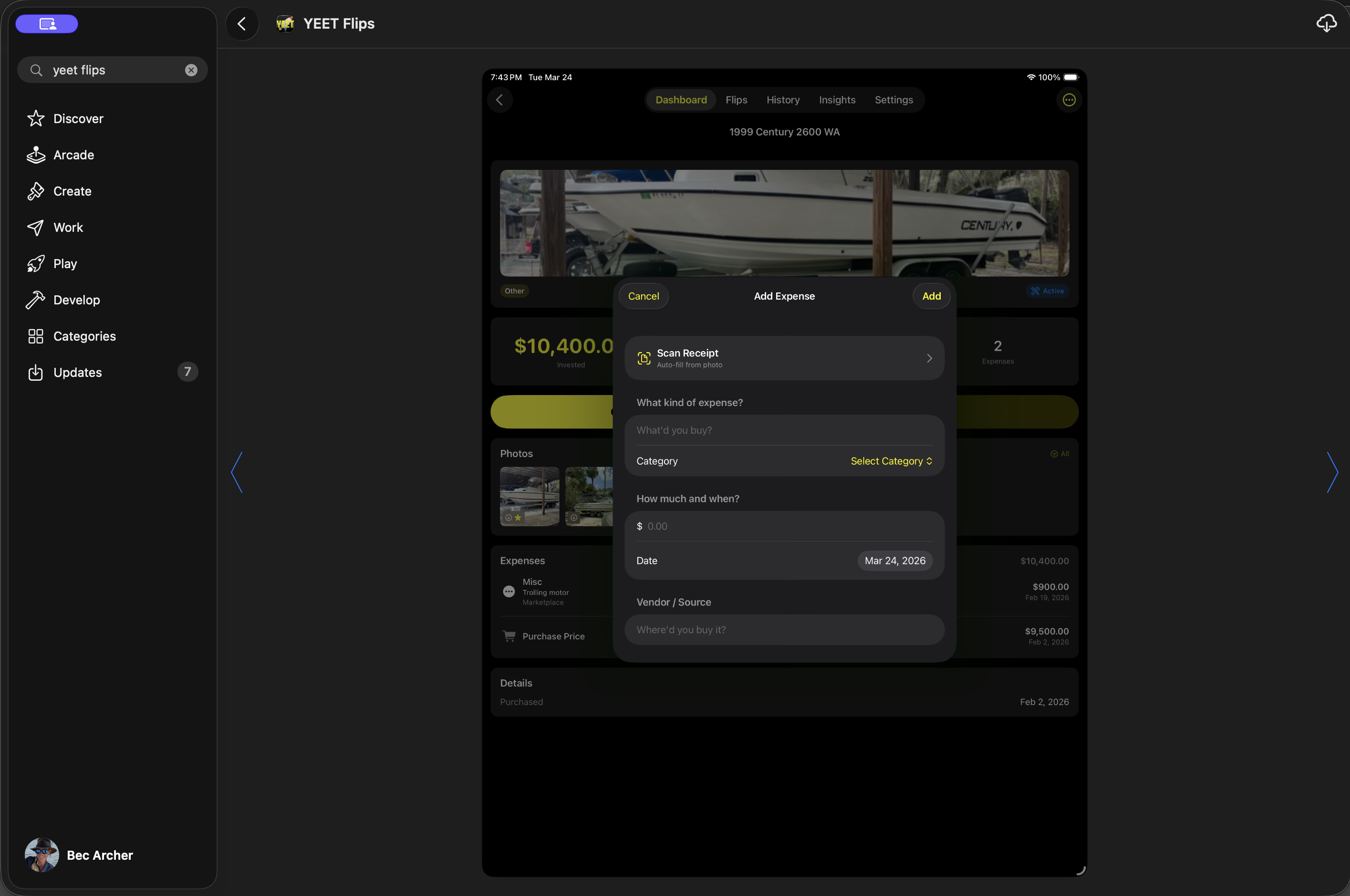Viewport: 1350px width, 896px height.
Task: Open the Mar 24, 2026 date picker
Action: (894, 561)
